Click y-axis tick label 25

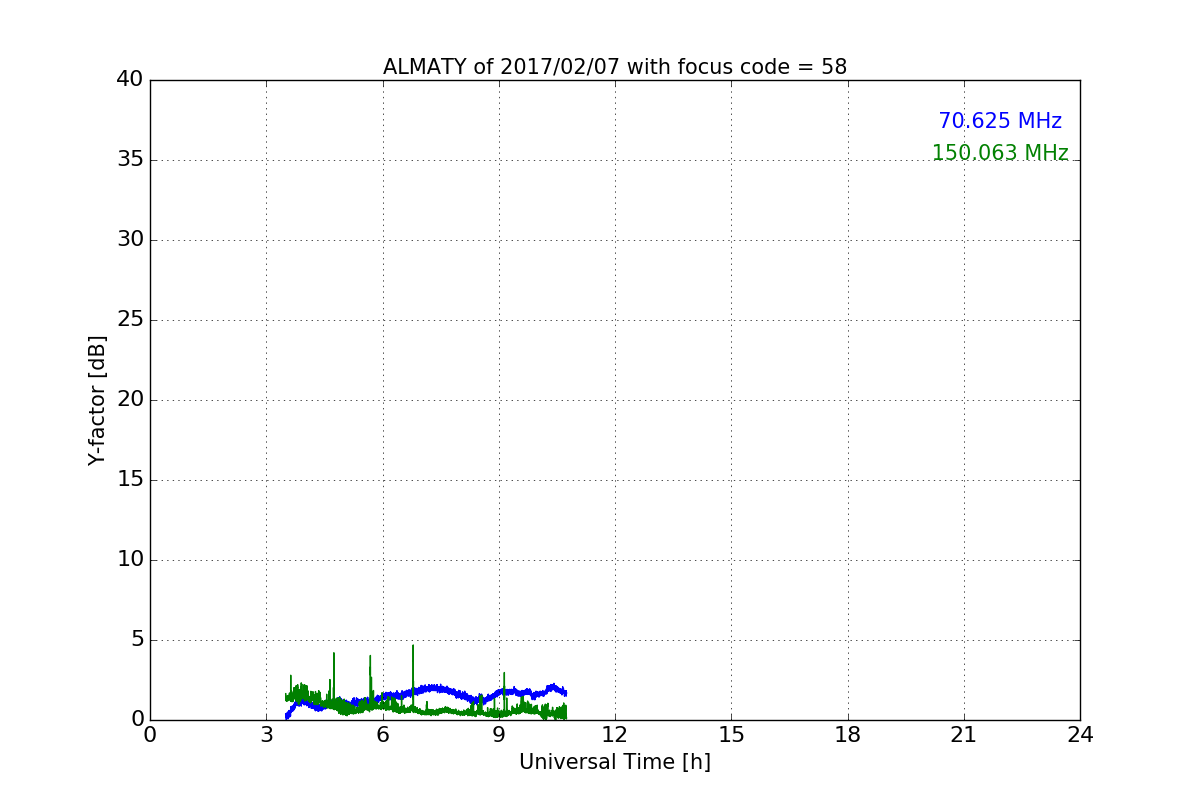[130, 320]
